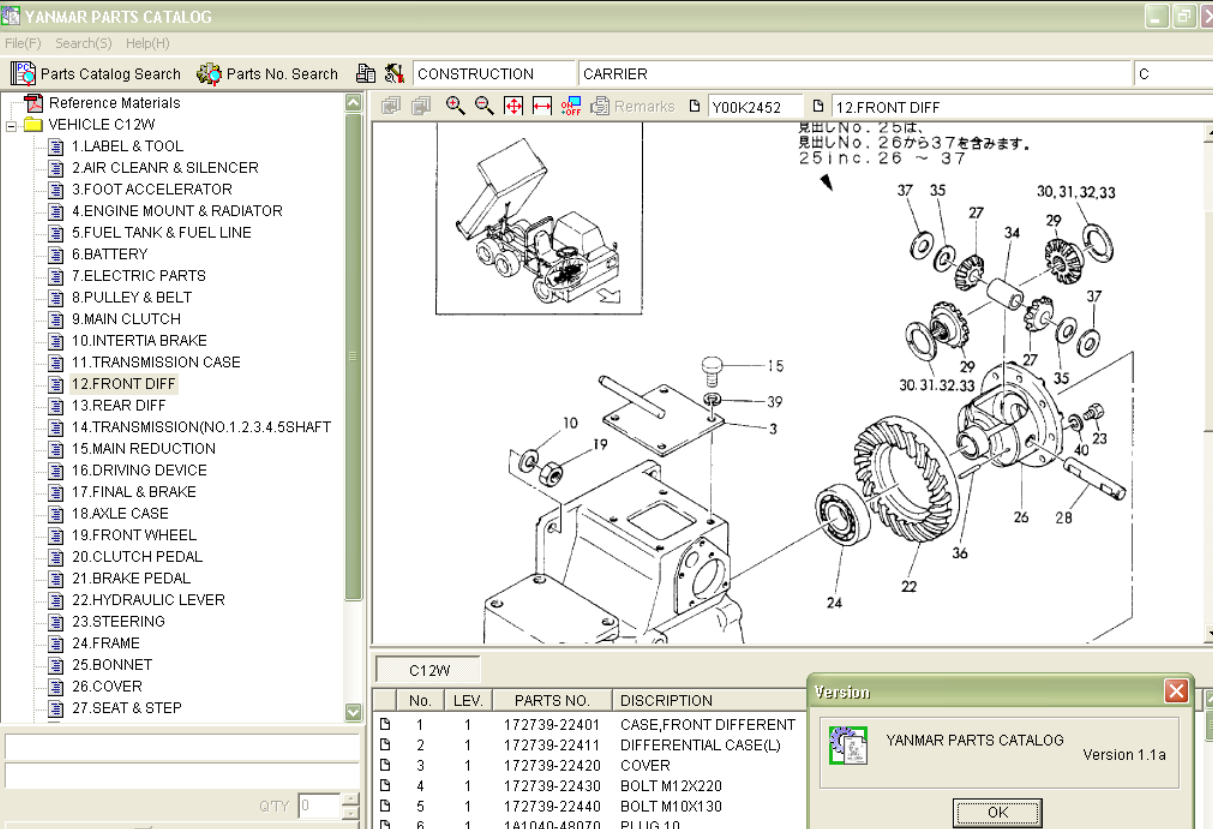Click the LEV. column header
The height and width of the screenshot is (829, 1213).
point(467,700)
